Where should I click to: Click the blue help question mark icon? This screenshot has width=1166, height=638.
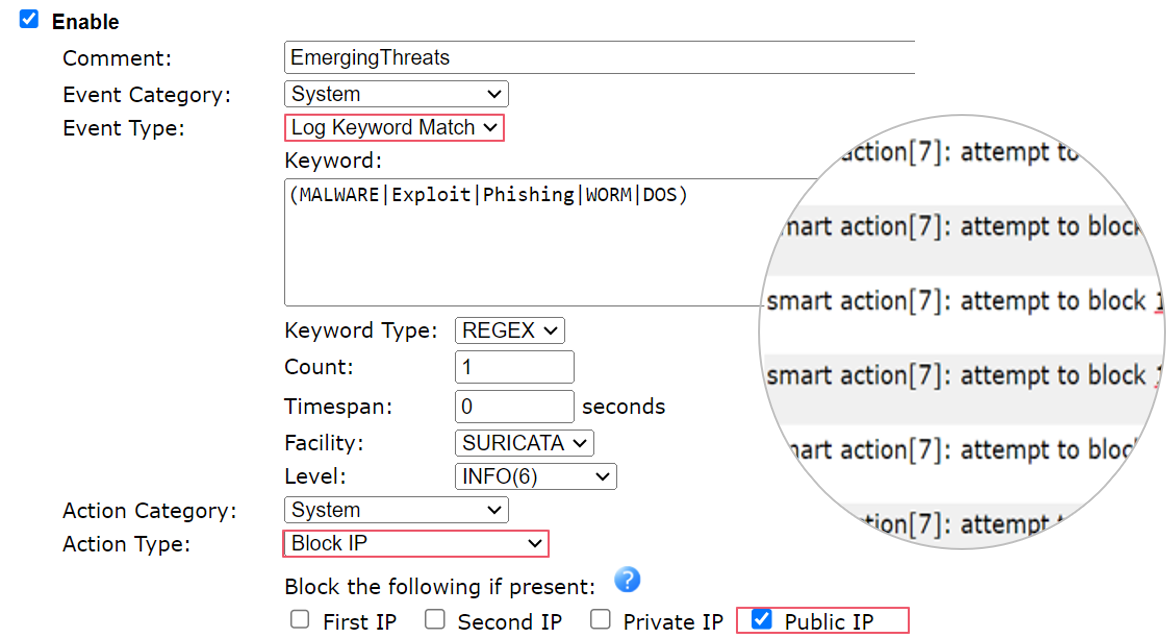tap(627, 580)
